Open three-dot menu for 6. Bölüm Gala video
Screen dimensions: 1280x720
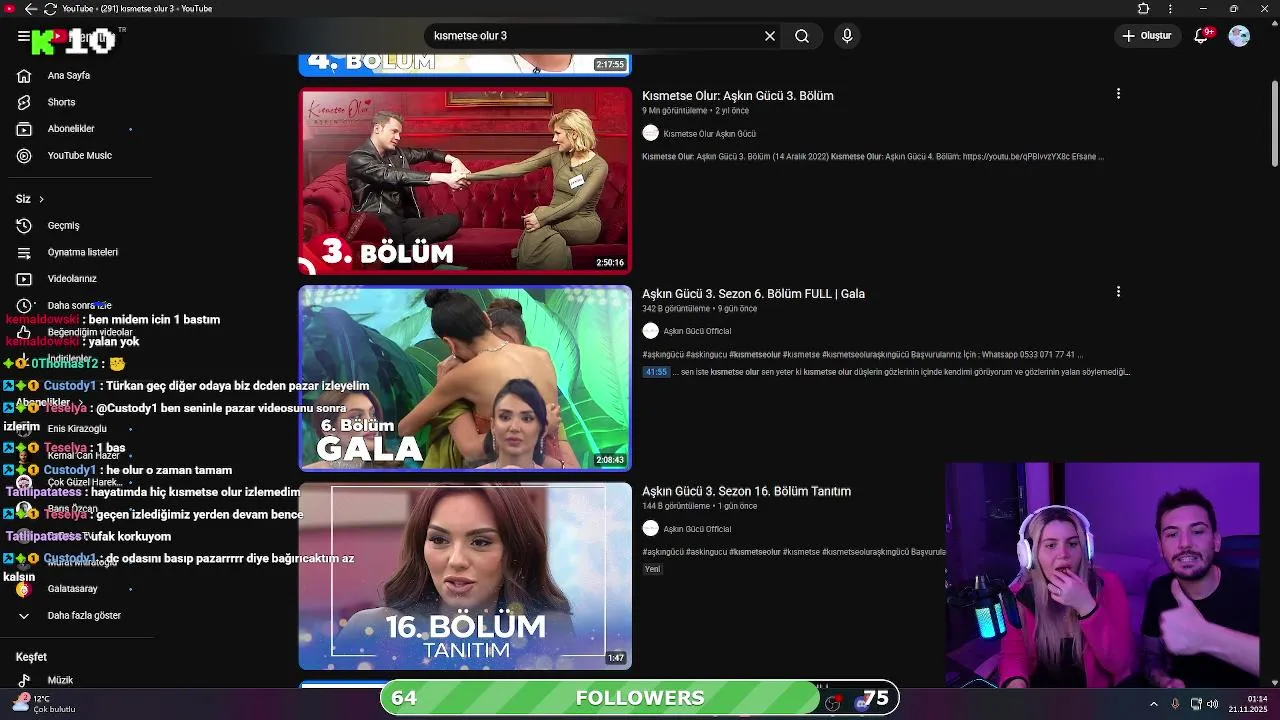[x=1118, y=292]
